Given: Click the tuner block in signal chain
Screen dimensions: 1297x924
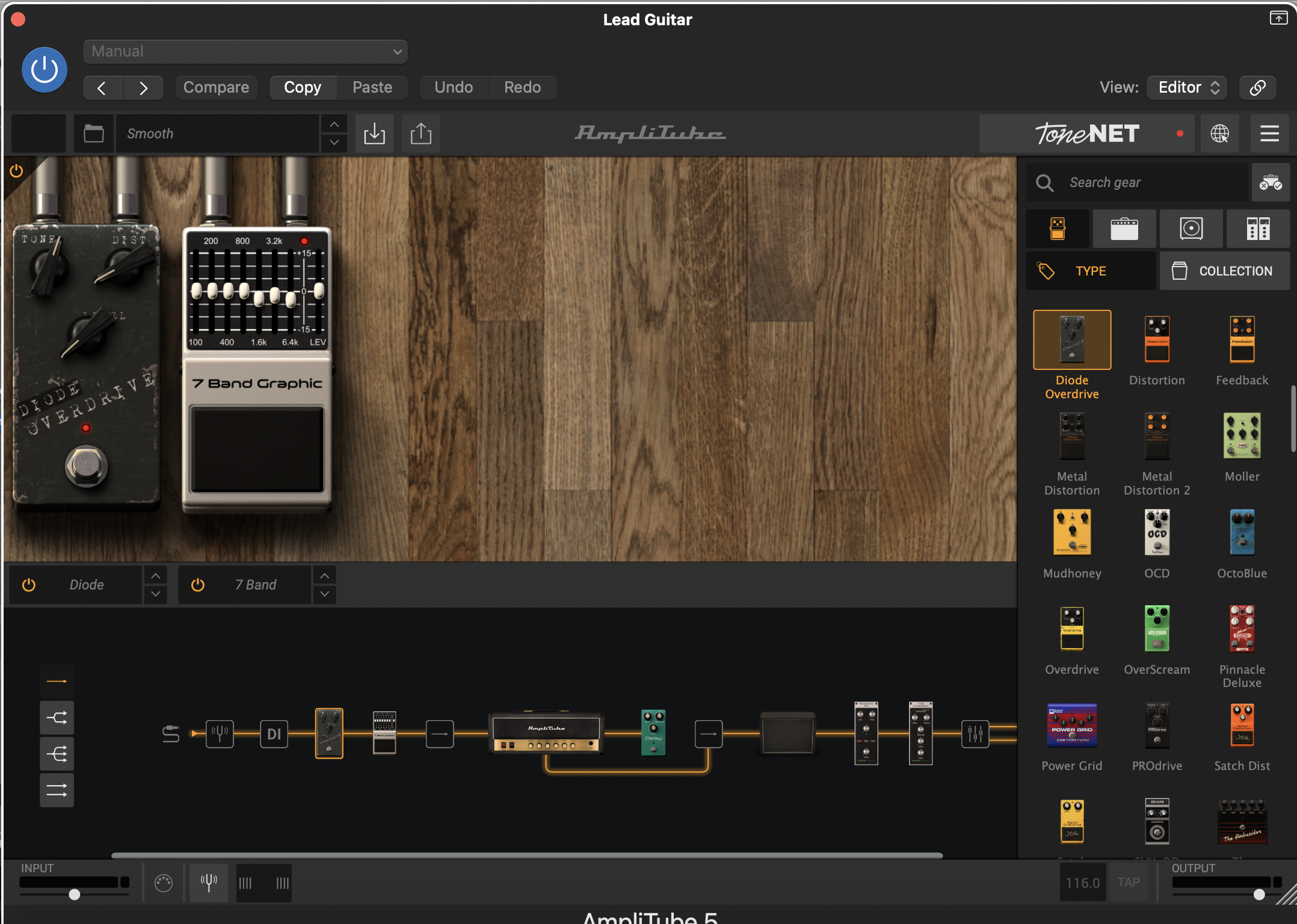Looking at the screenshot, I should pos(220,733).
